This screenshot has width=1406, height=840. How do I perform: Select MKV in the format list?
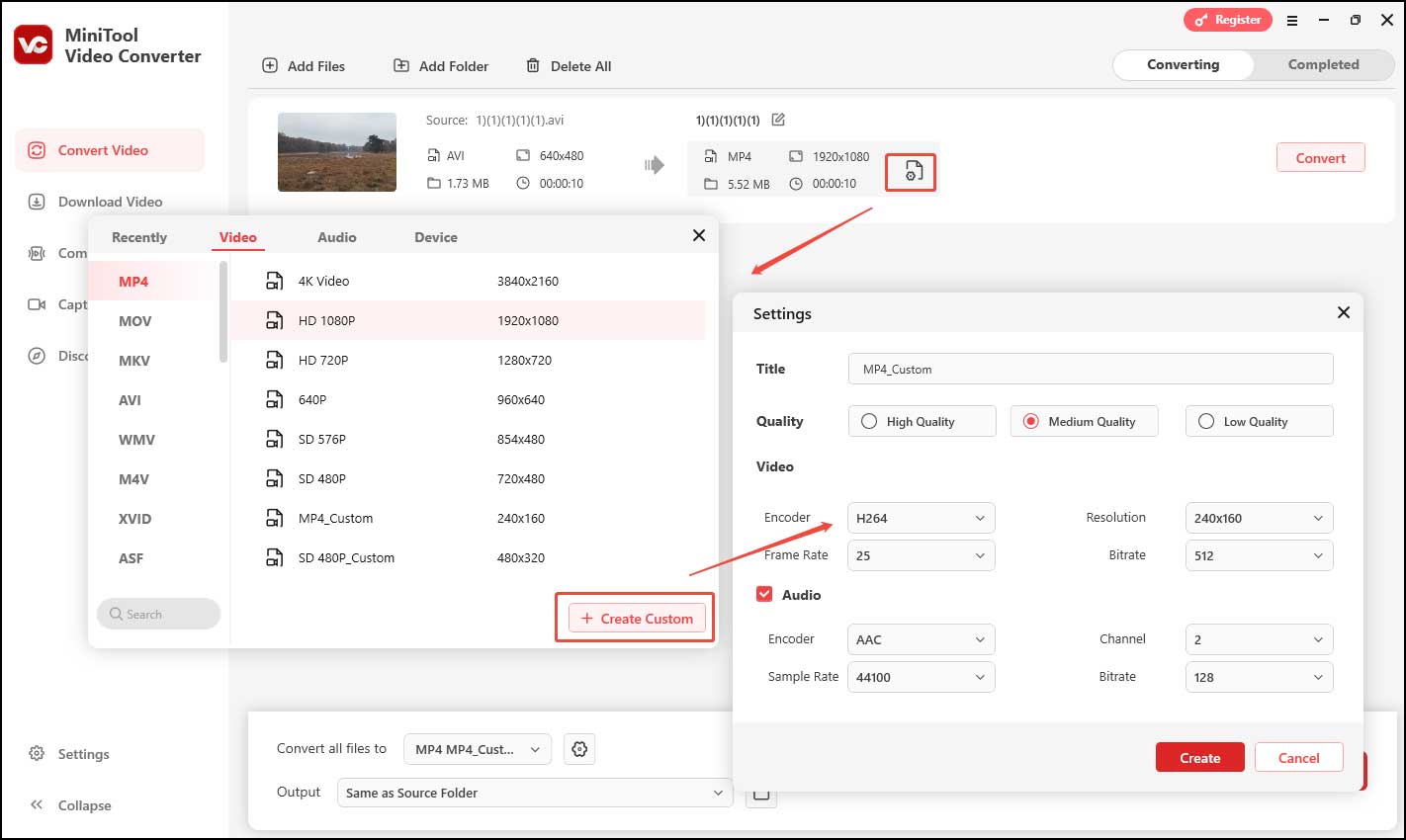(134, 361)
